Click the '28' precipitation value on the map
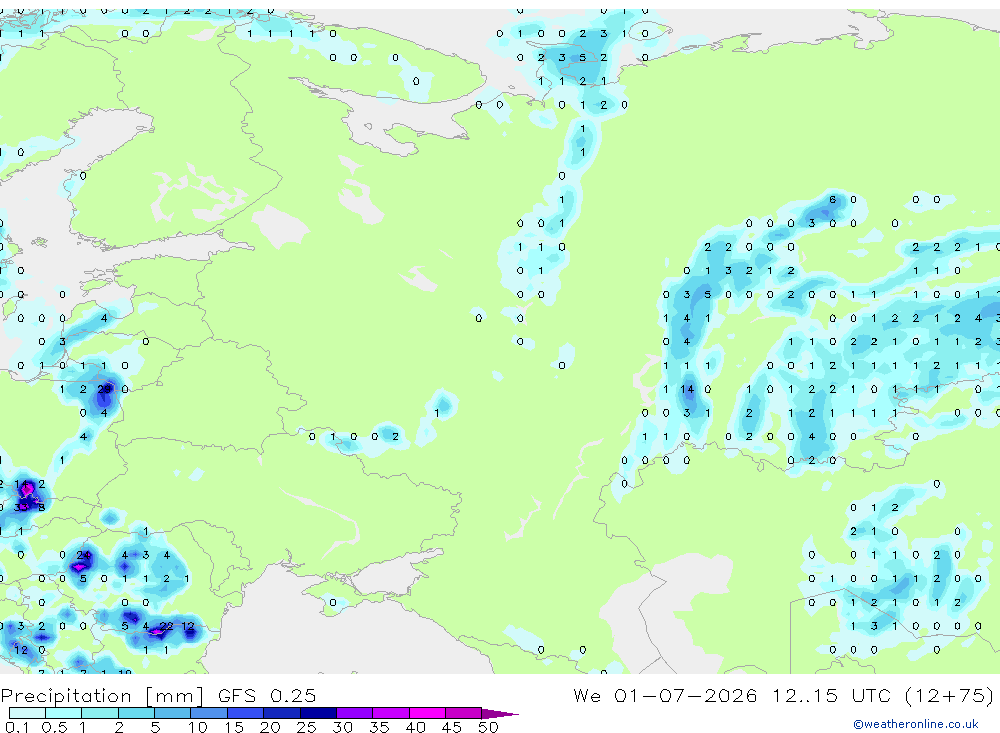 (x=104, y=389)
